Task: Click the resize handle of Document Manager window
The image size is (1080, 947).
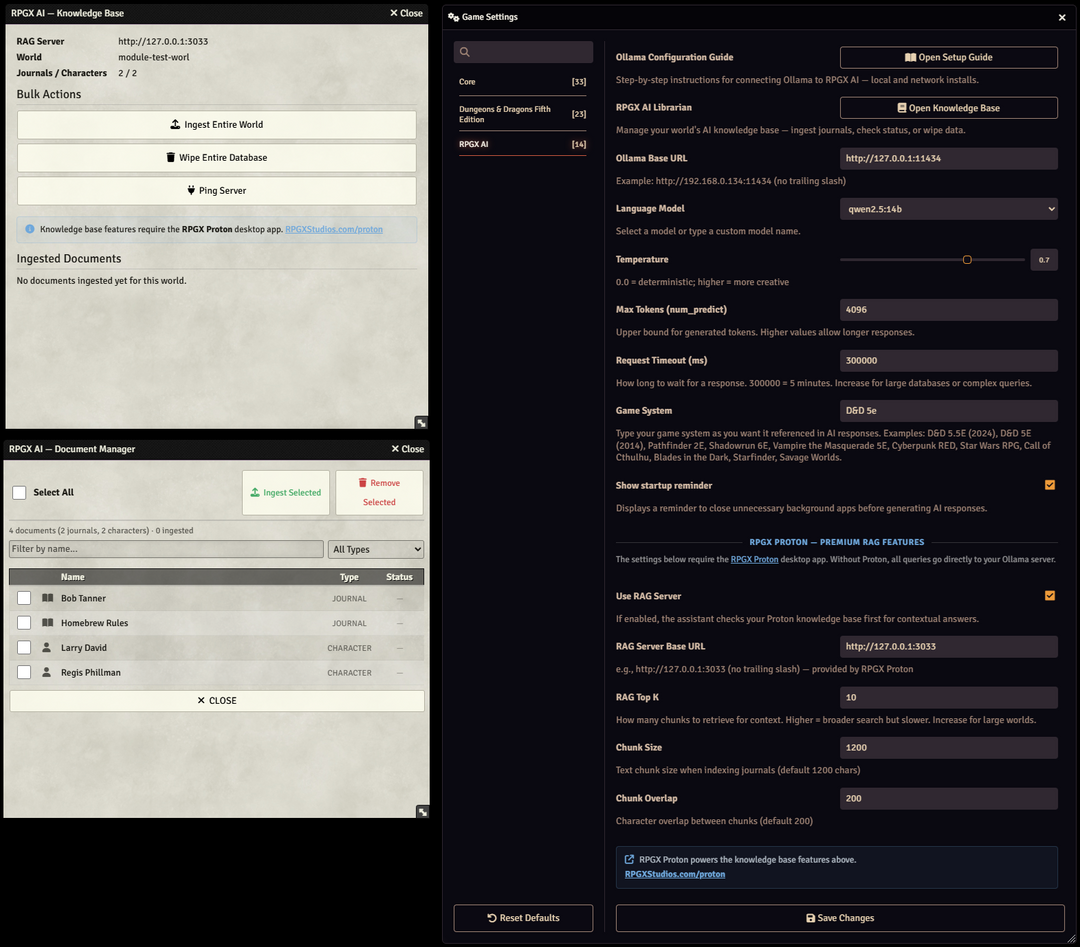Action: pos(422,812)
